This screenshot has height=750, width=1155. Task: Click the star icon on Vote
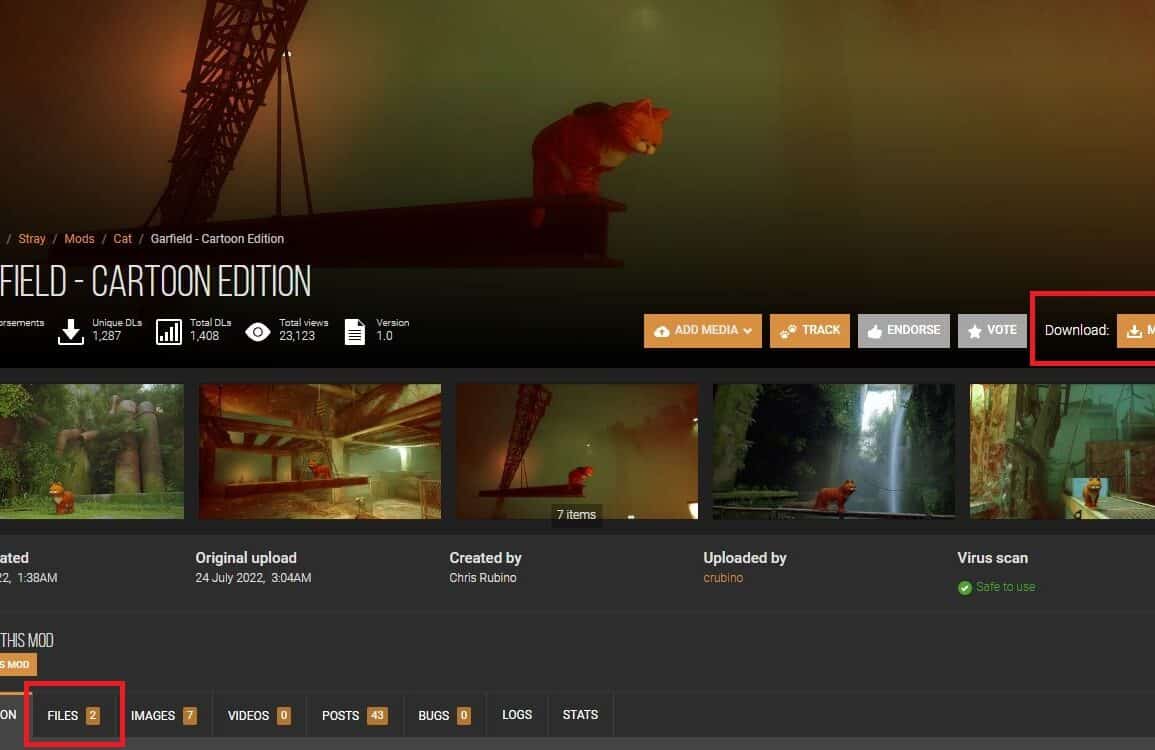click(975, 332)
